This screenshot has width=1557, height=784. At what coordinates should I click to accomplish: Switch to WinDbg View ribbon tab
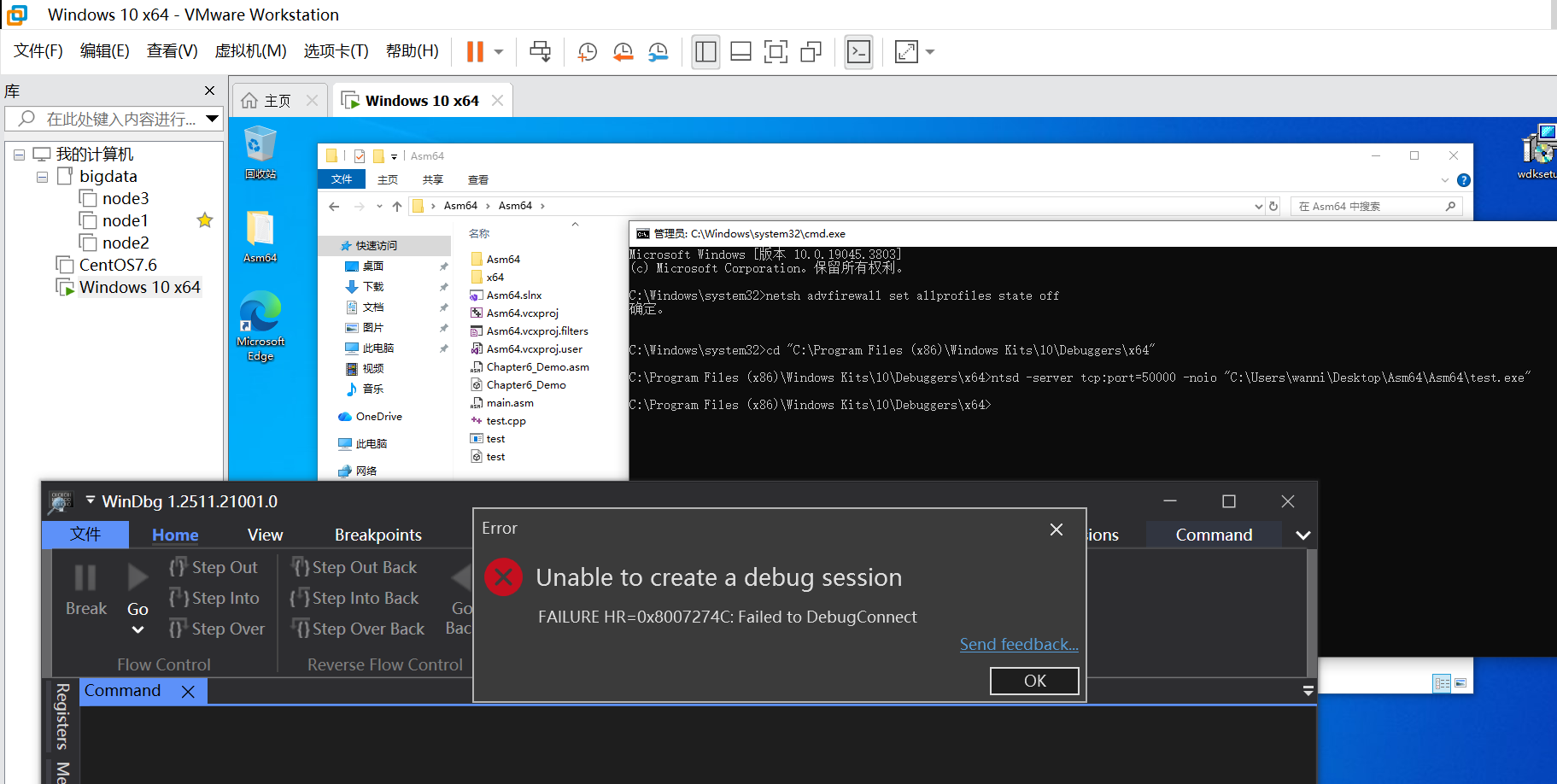265,535
